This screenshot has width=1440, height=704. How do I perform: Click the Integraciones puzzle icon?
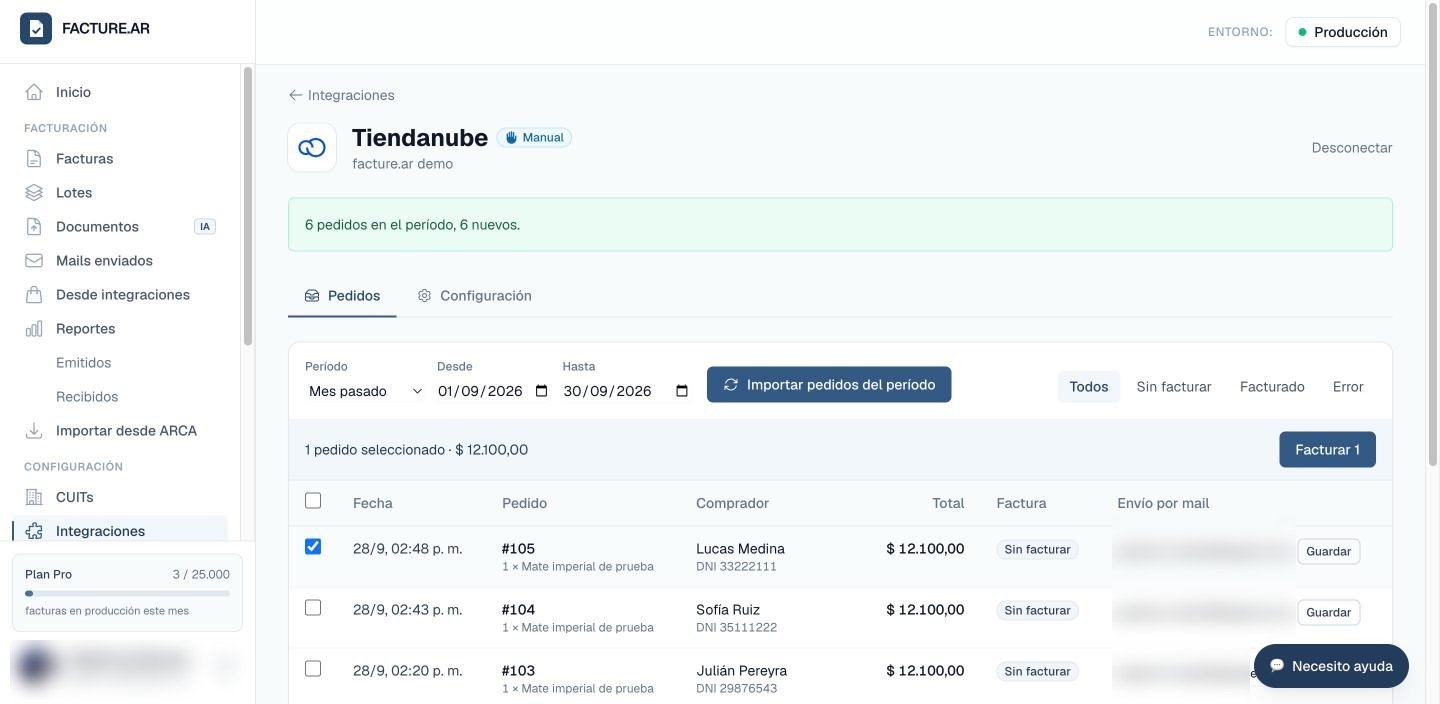point(34,531)
